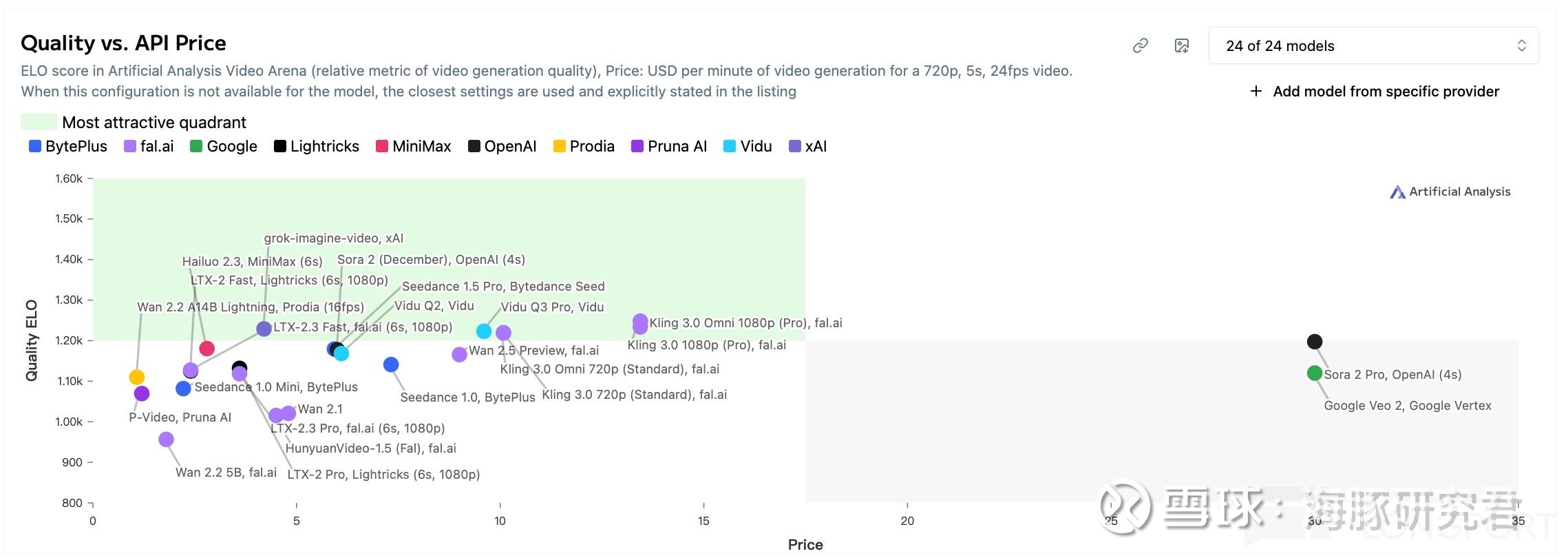Click the xAI legend label

[816, 146]
